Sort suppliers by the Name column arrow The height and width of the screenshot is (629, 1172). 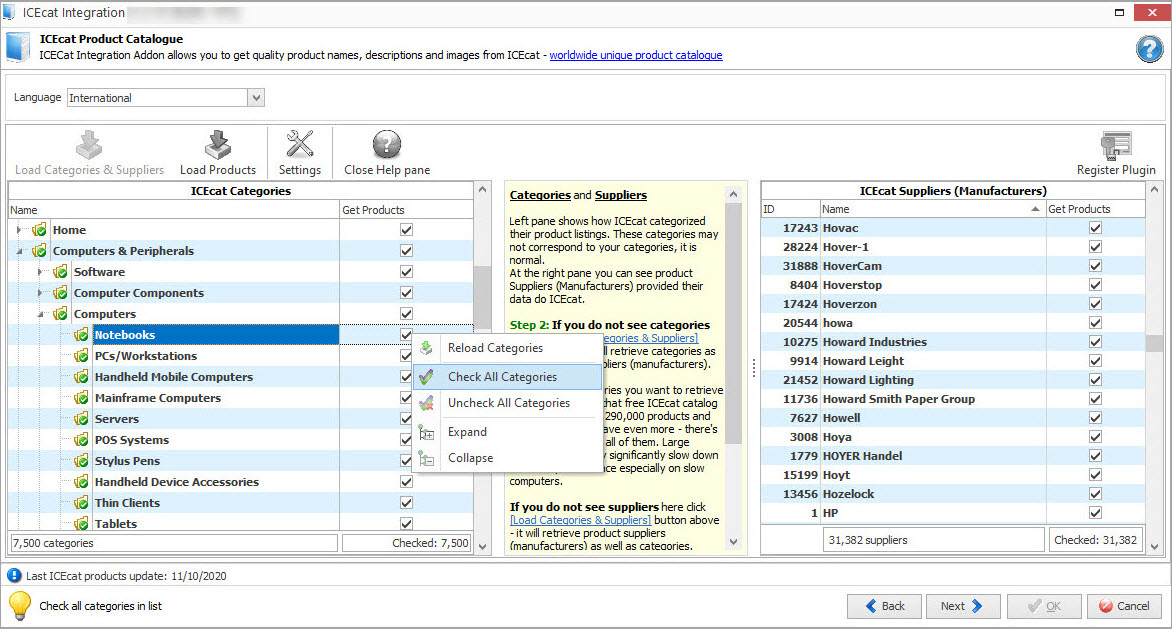[1035, 209]
